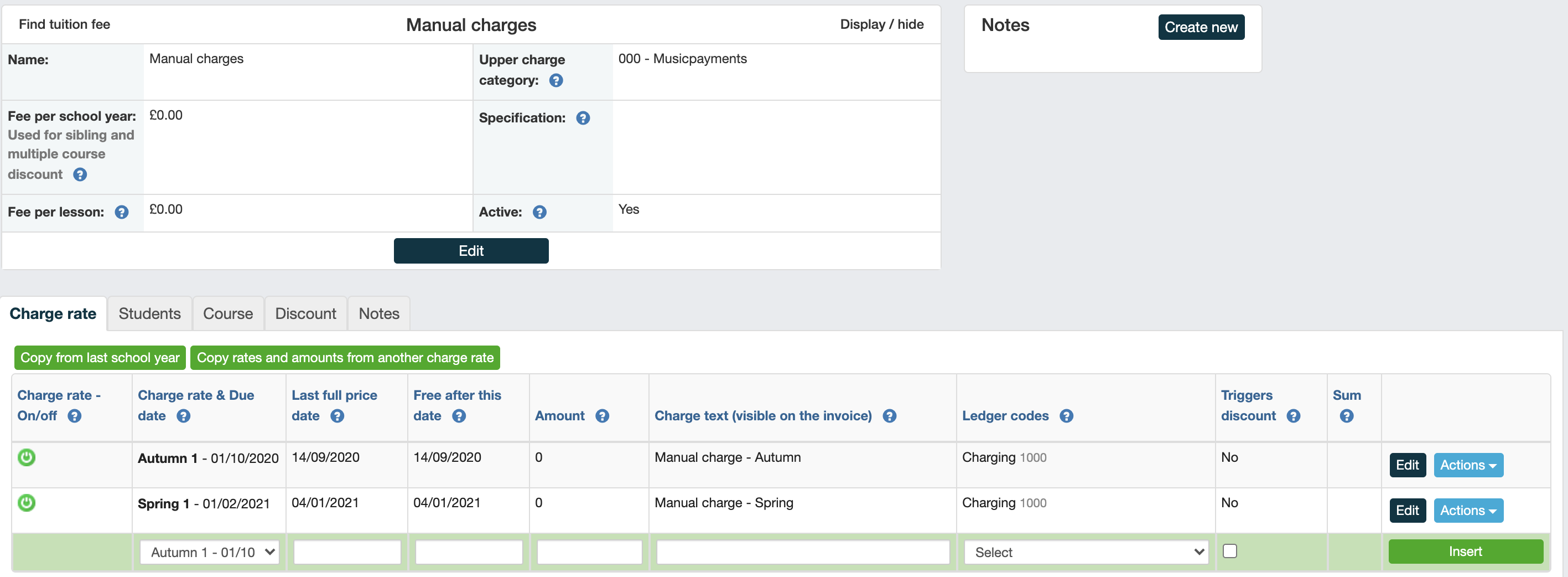The width and height of the screenshot is (1568, 577).
Task: Click Triggers discount help icon
Action: tap(1293, 415)
